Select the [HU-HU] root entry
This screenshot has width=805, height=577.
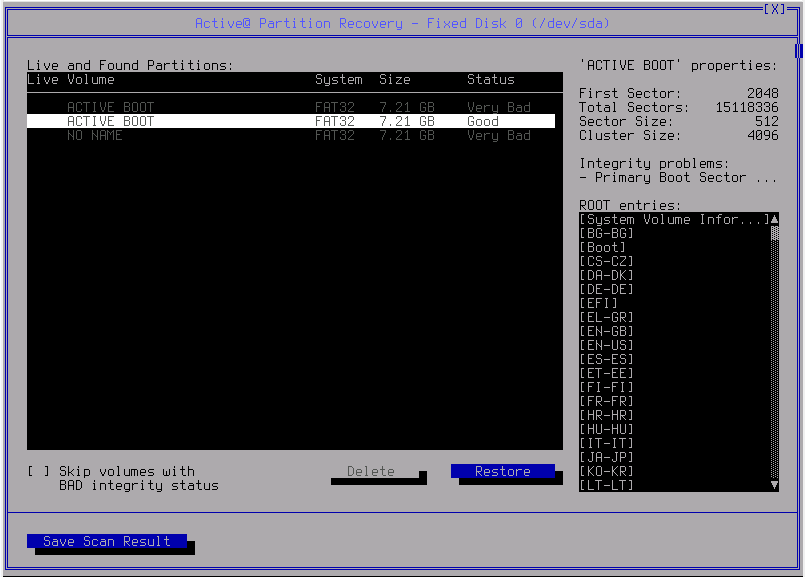pyautogui.click(x=606, y=429)
